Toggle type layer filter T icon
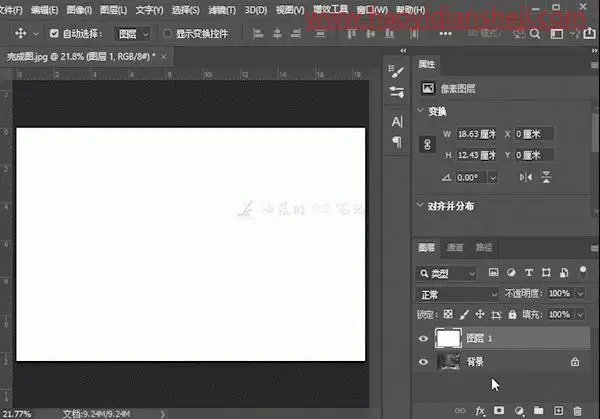Image resolution: width=600 pixels, height=419 pixels. (x=529, y=272)
